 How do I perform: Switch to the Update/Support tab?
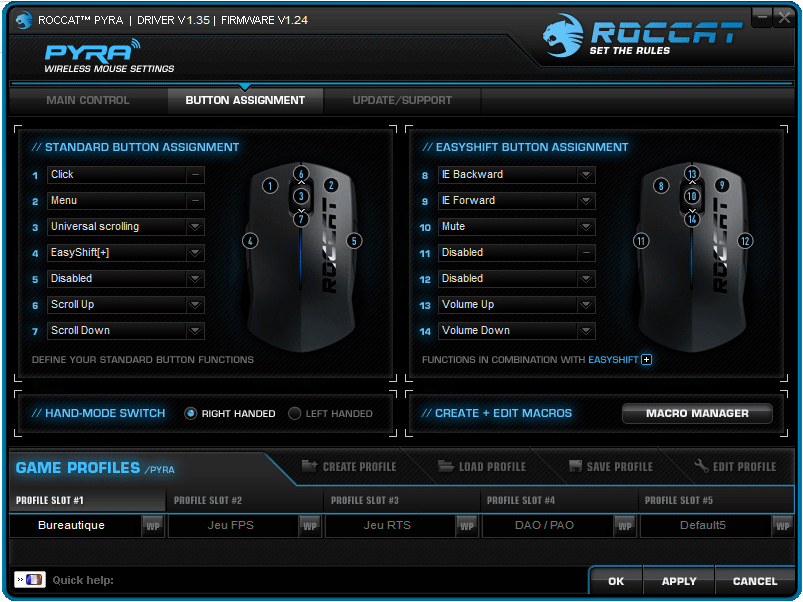[x=402, y=100]
